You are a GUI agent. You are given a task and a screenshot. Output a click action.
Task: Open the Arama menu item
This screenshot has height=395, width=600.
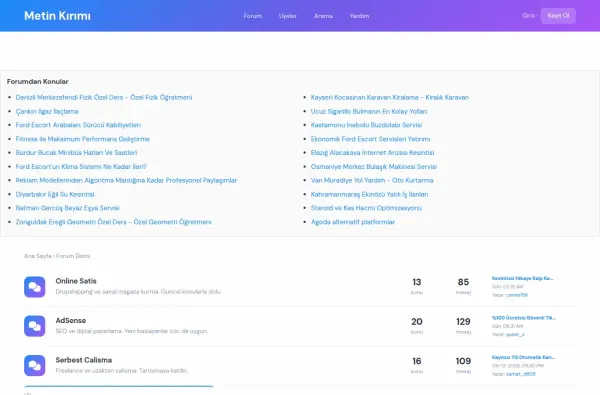click(x=323, y=16)
